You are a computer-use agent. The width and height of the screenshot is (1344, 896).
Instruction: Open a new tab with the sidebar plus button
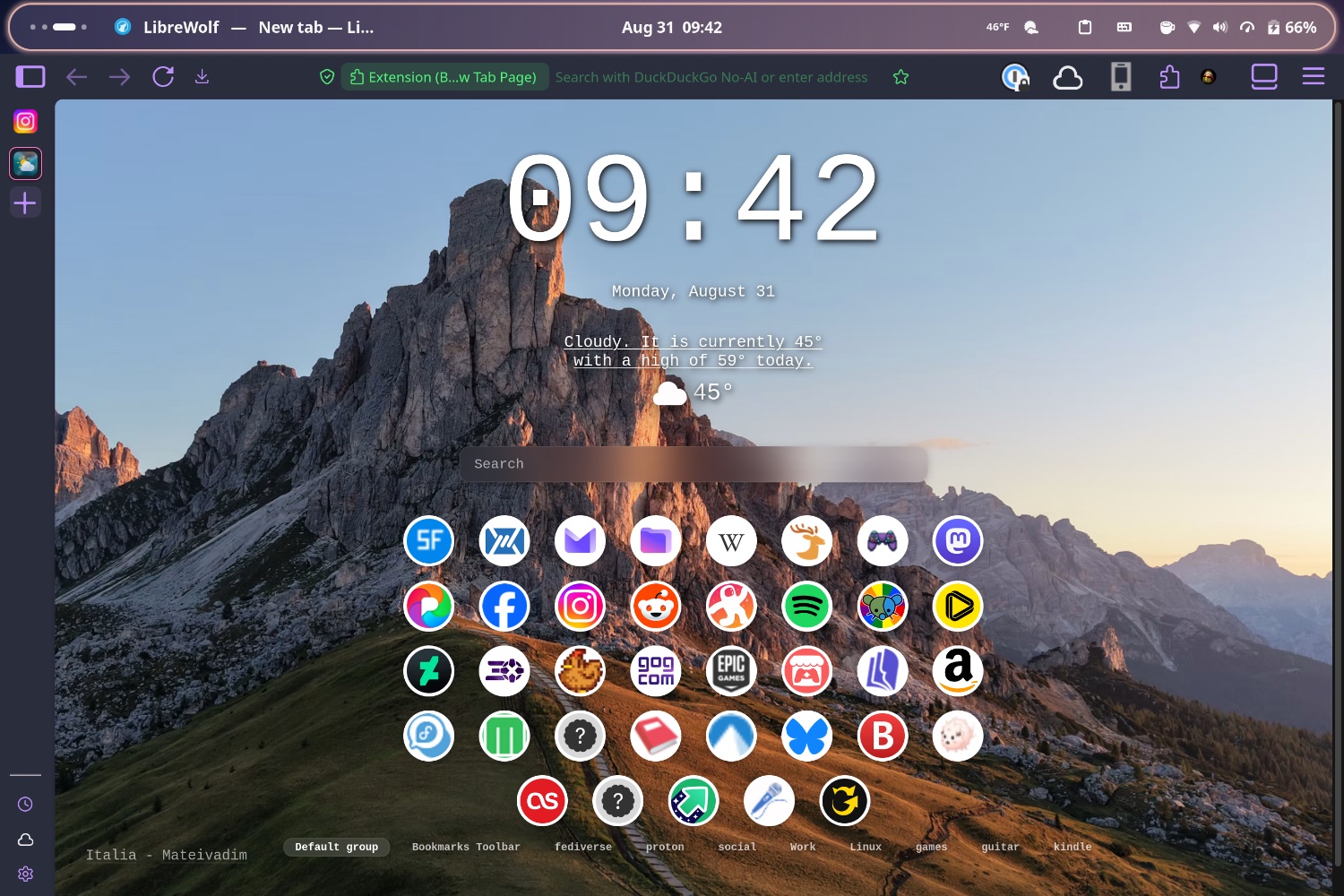pos(25,203)
